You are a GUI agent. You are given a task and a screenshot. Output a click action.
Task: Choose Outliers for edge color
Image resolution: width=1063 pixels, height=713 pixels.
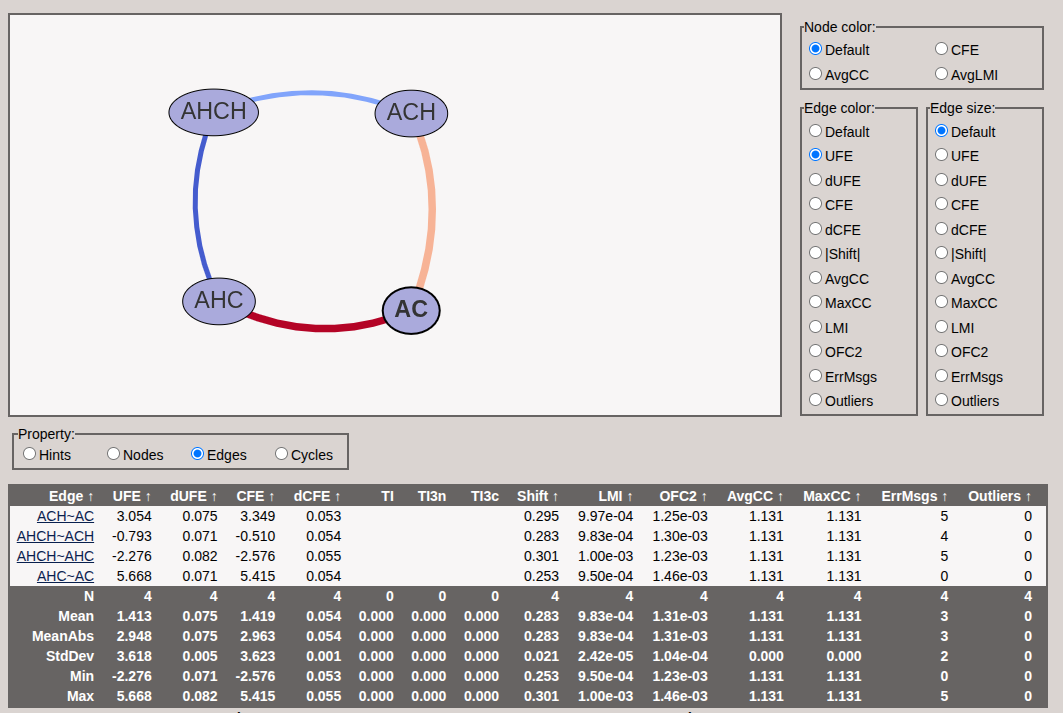pos(816,400)
